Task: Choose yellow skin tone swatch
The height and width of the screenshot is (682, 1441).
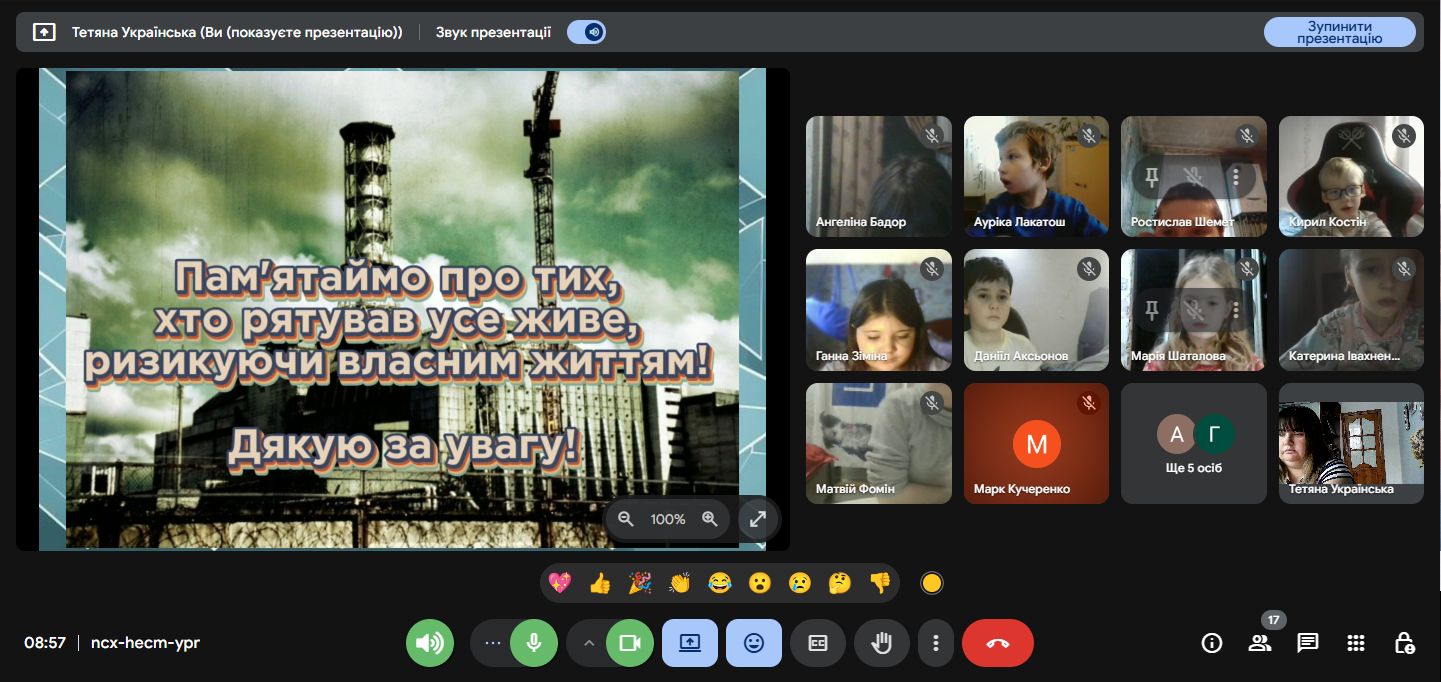Action: point(932,583)
